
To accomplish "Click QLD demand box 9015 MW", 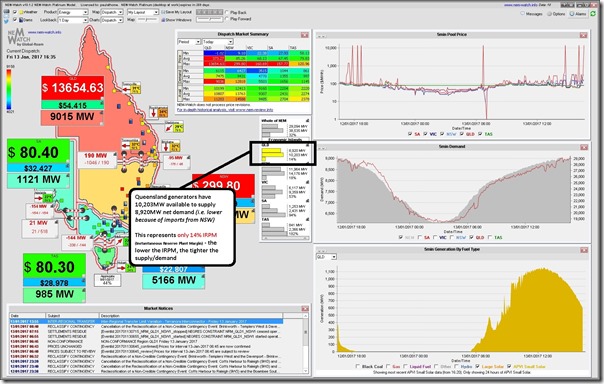I will click(x=72, y=117).
